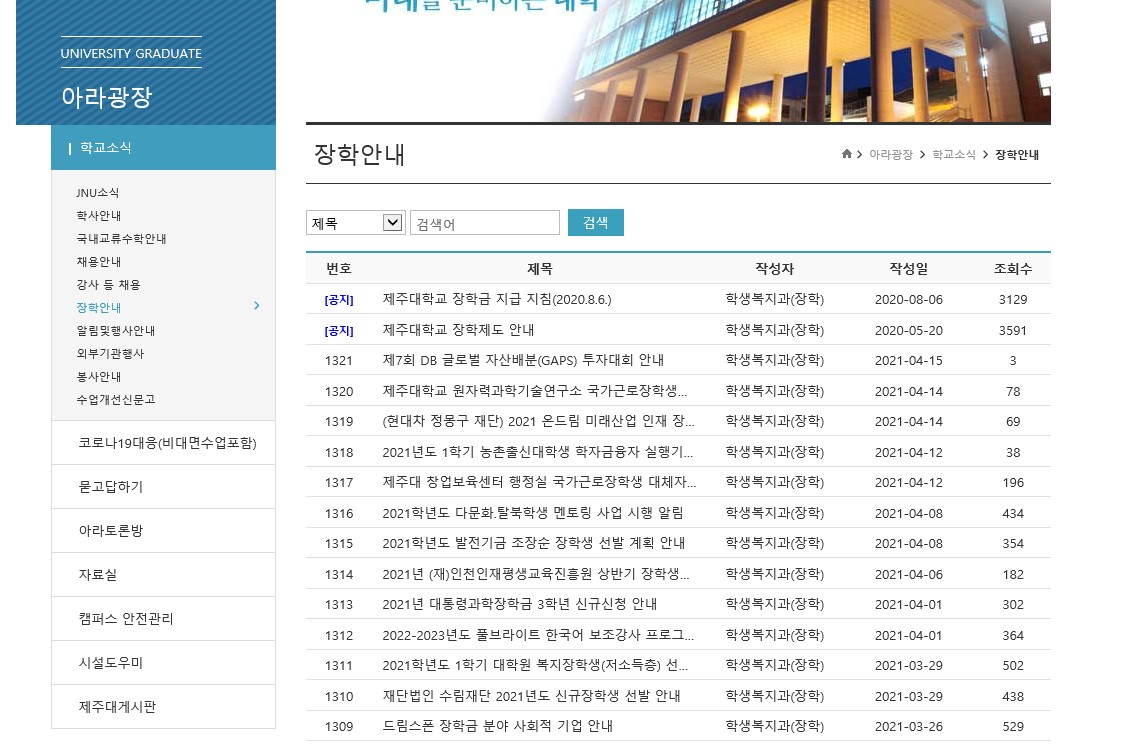
Task: Navigate to 아라광장 via the breadcrumb
Action: click(891, 155)
